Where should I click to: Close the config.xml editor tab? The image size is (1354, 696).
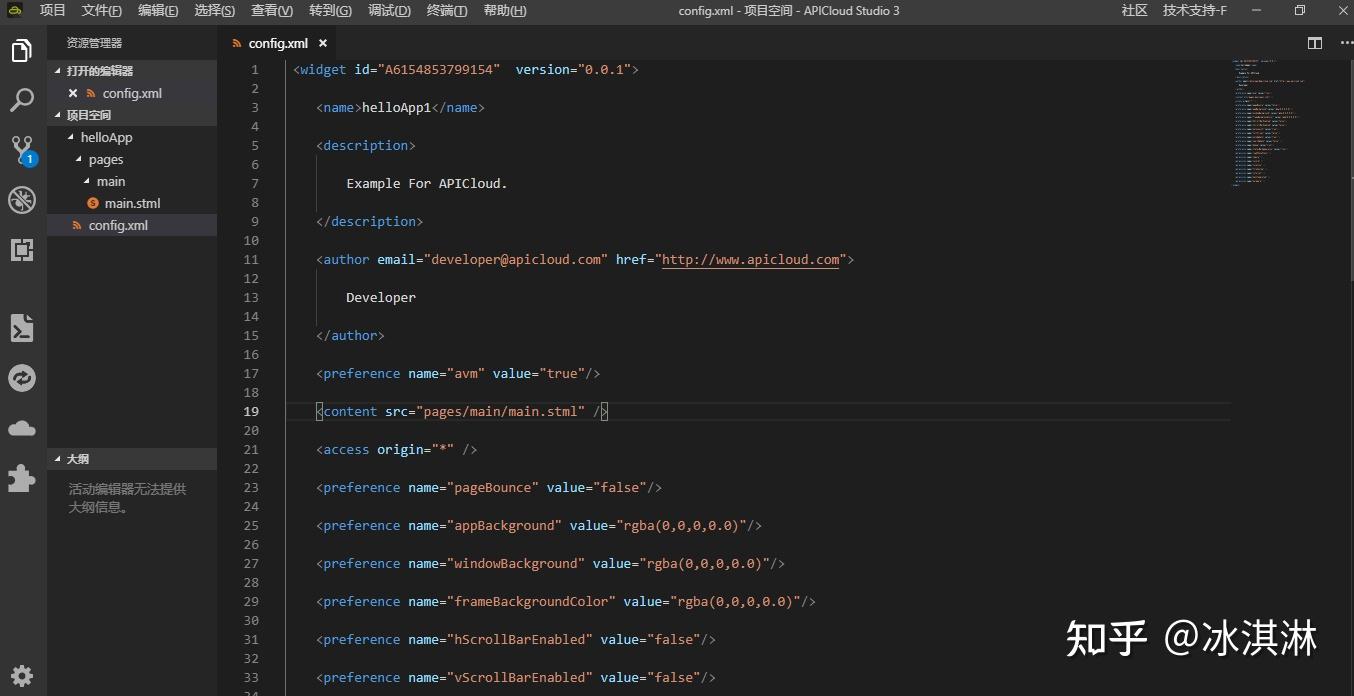[323, 43]
